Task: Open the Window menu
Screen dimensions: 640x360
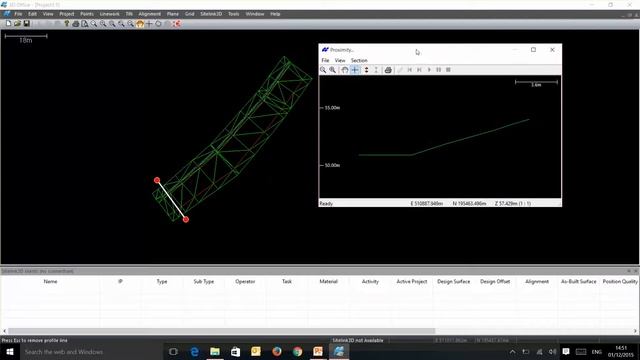Action: coord(255,14)
